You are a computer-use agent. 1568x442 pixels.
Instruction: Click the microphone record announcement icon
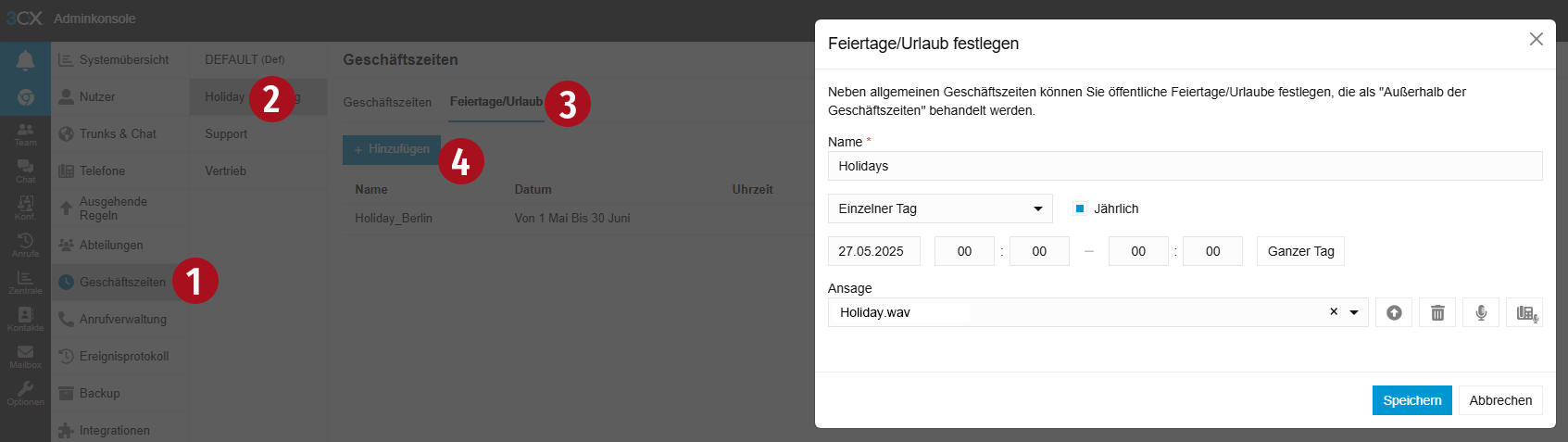click(1481, 313)
